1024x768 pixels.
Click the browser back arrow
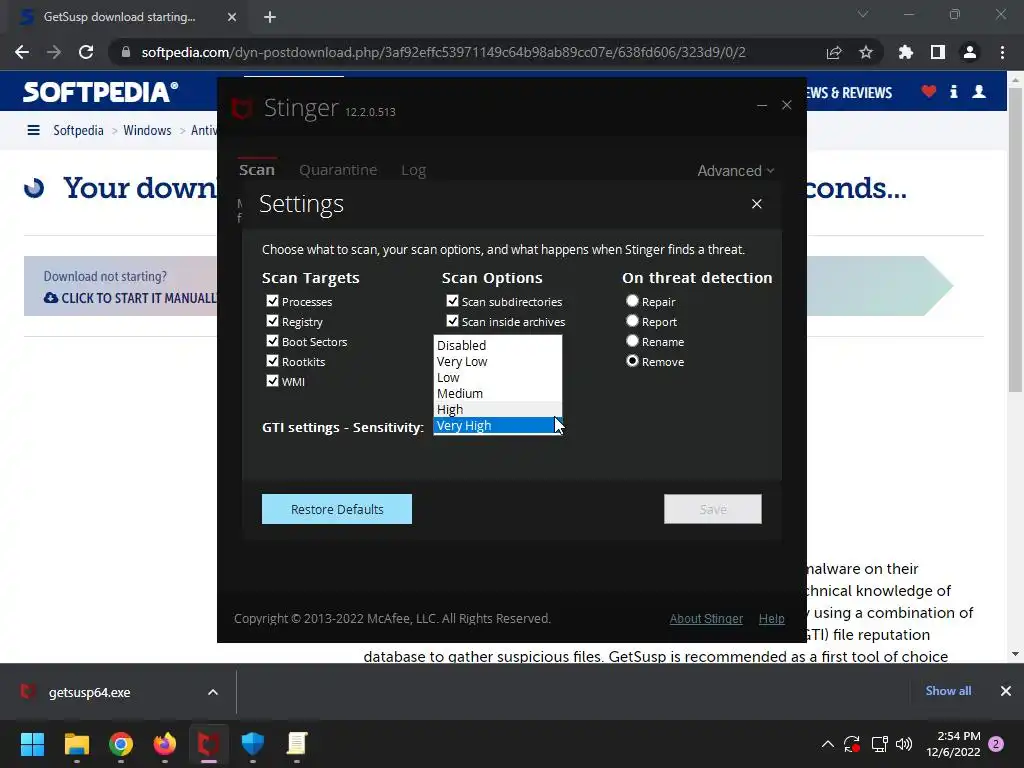pos(22,52)
